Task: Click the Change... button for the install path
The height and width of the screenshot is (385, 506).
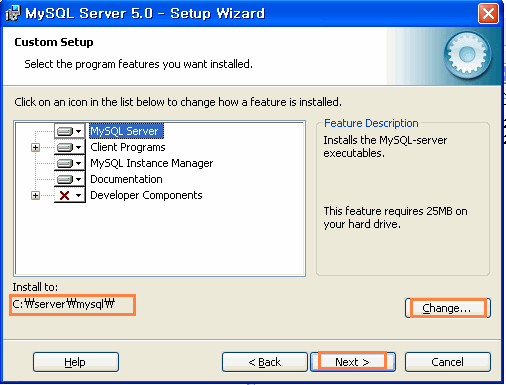Action: (448, 308)
